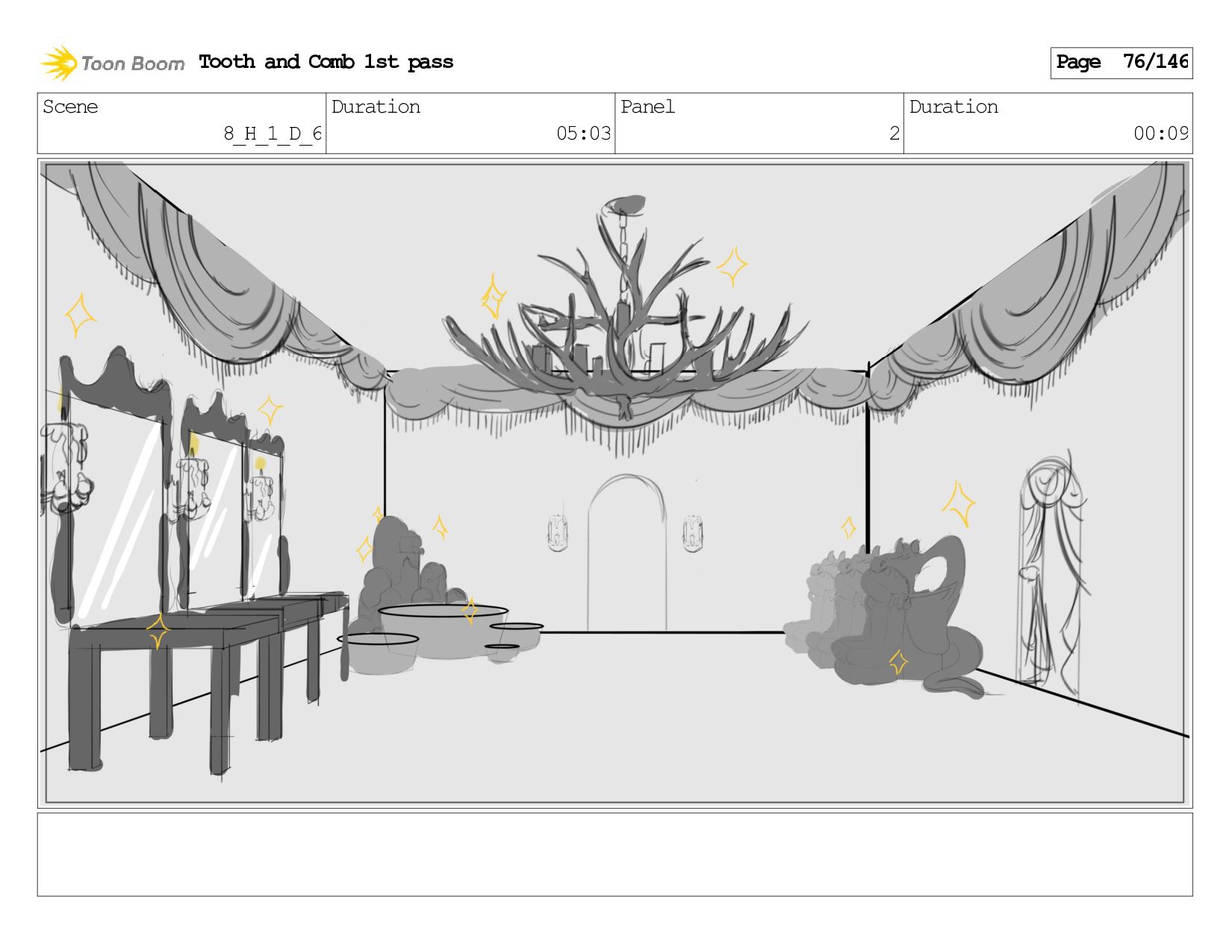Click the panel duration value '00:09'
Screen dimensions: 1232x952
(x=1160, y=134)
